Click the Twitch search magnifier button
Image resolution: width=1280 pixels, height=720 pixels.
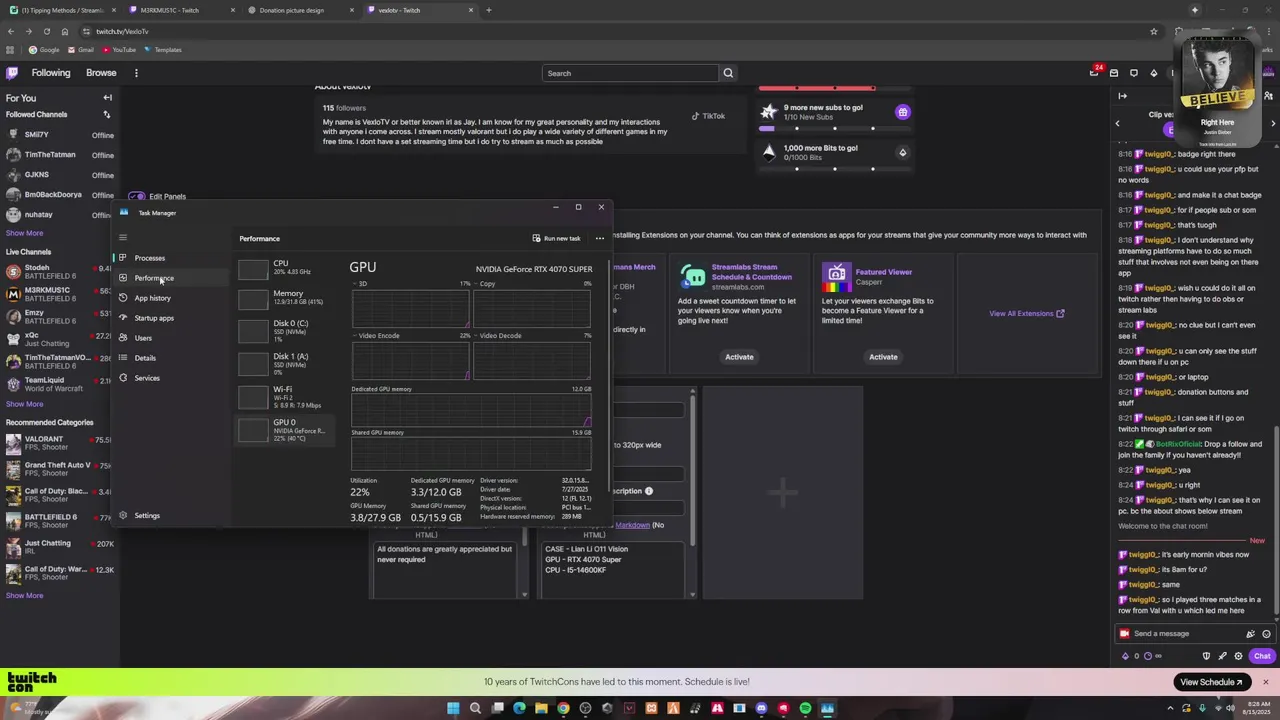[728, 73]
